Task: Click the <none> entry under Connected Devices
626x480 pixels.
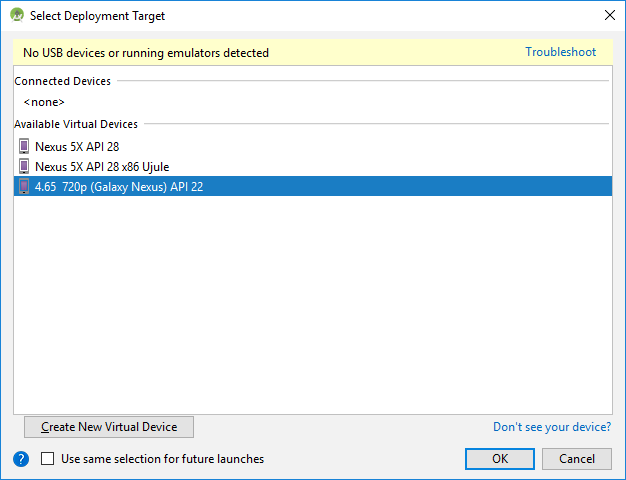Action: tap(44, 102)
